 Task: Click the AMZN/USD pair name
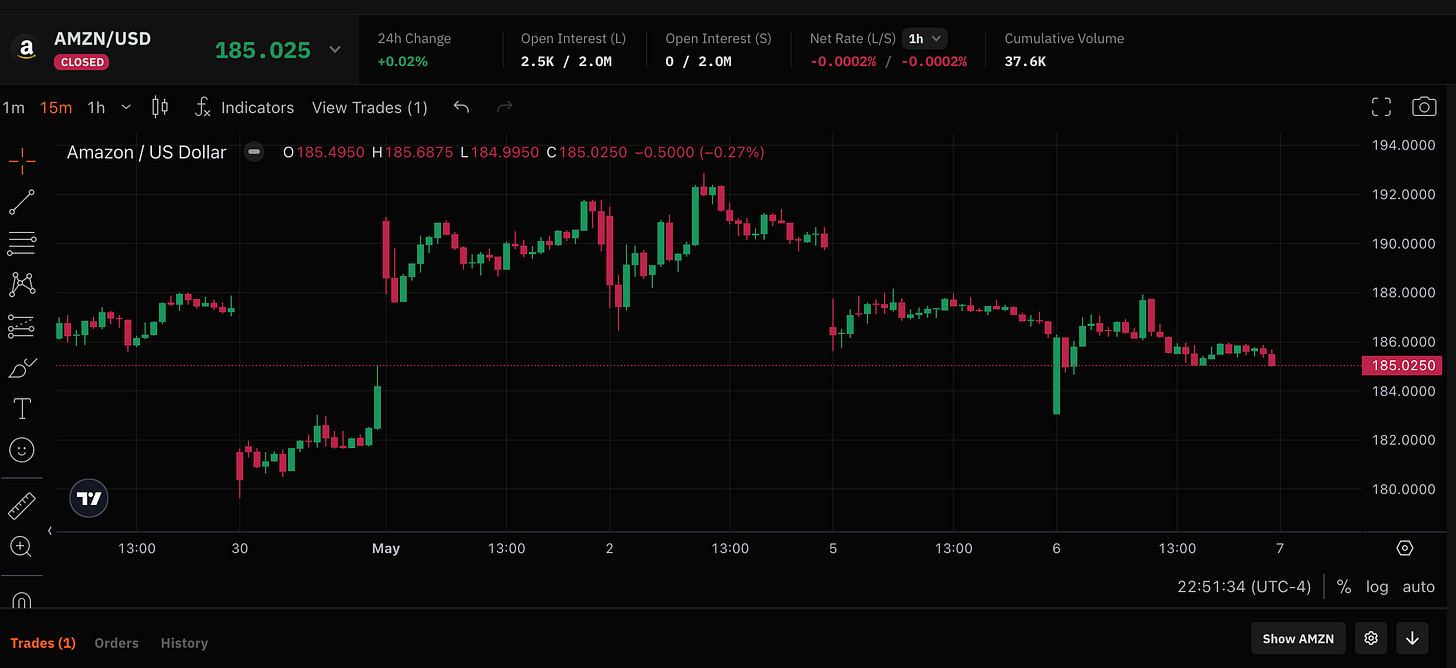(102, 39)
